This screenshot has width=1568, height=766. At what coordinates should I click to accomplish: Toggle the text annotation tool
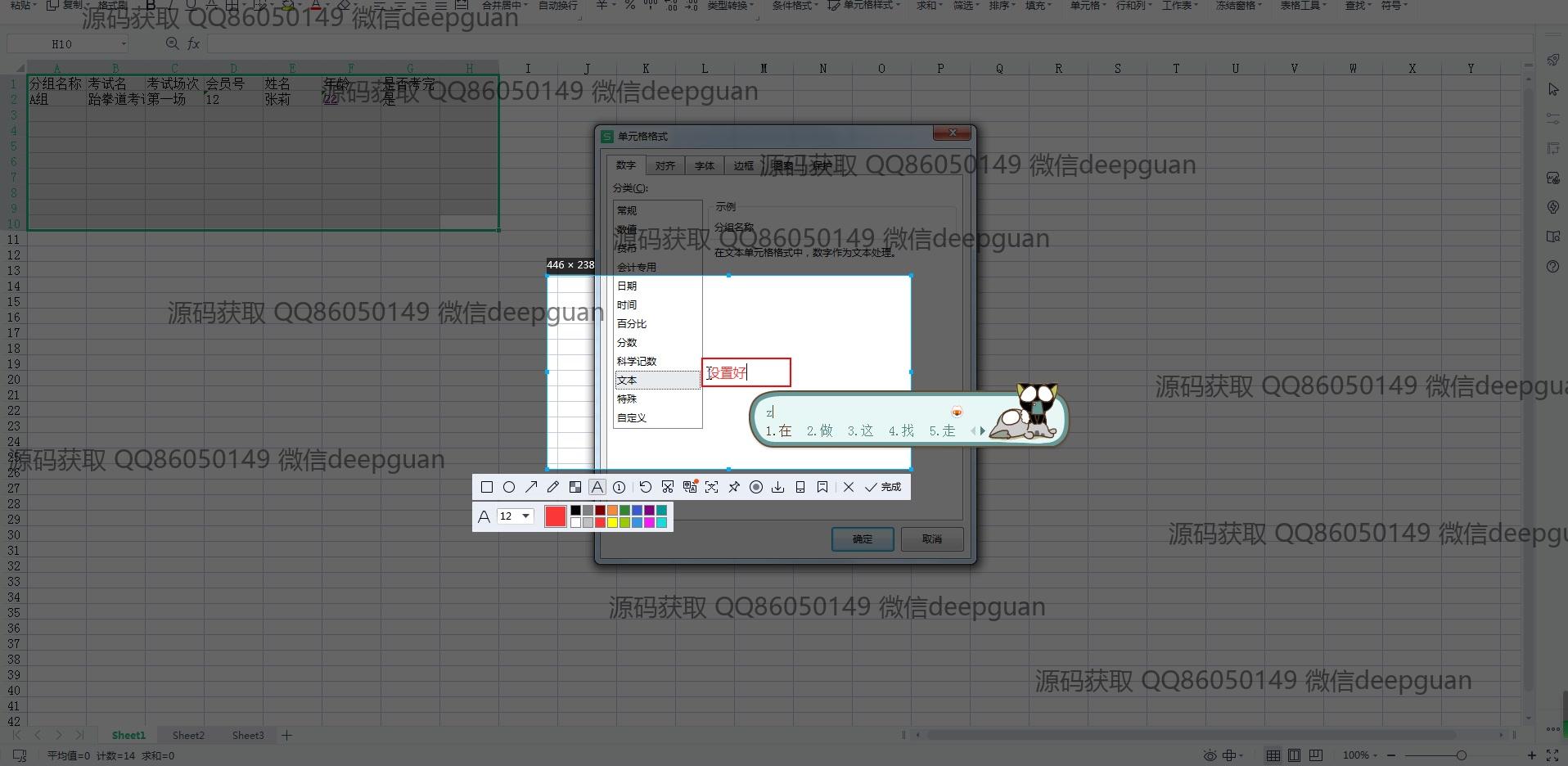597,487
